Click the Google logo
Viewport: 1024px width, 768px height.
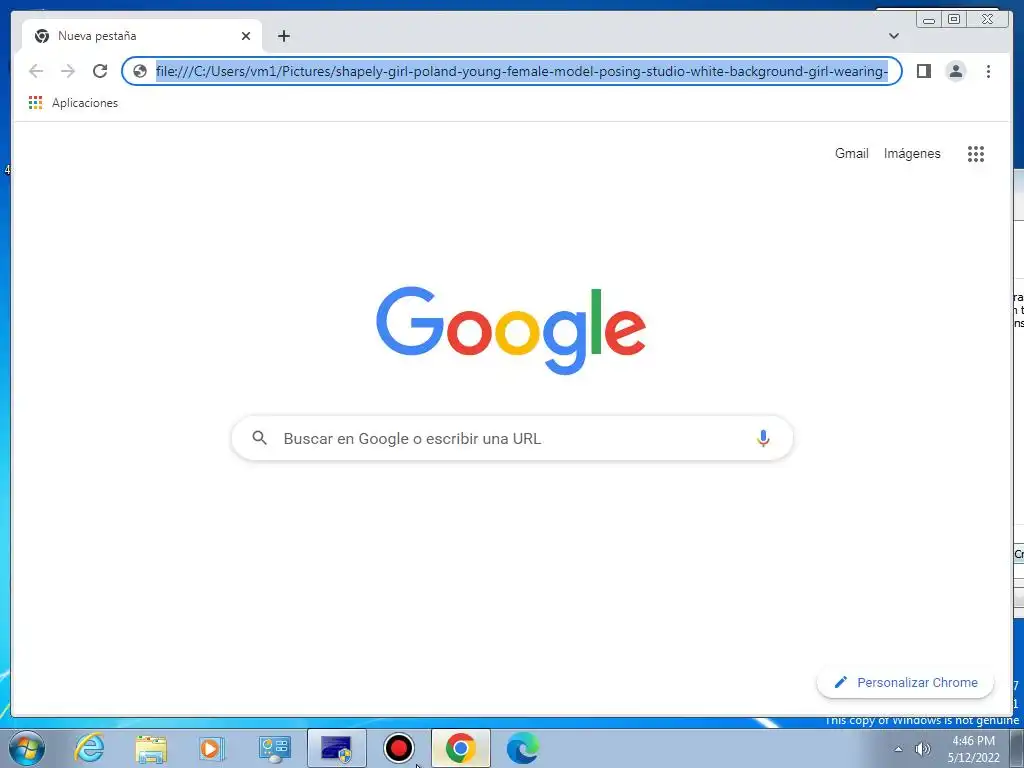[511, 330]
